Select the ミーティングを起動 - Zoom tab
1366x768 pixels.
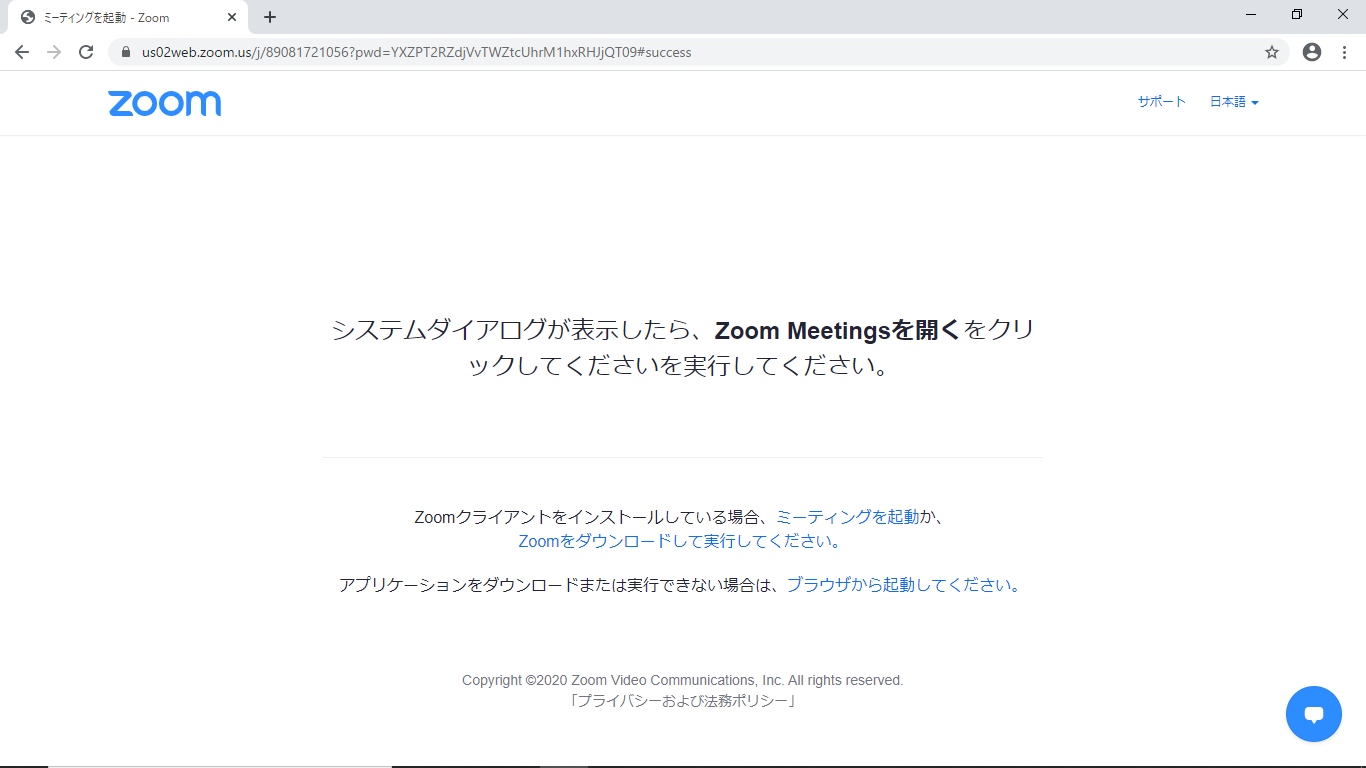pos(120,17)
